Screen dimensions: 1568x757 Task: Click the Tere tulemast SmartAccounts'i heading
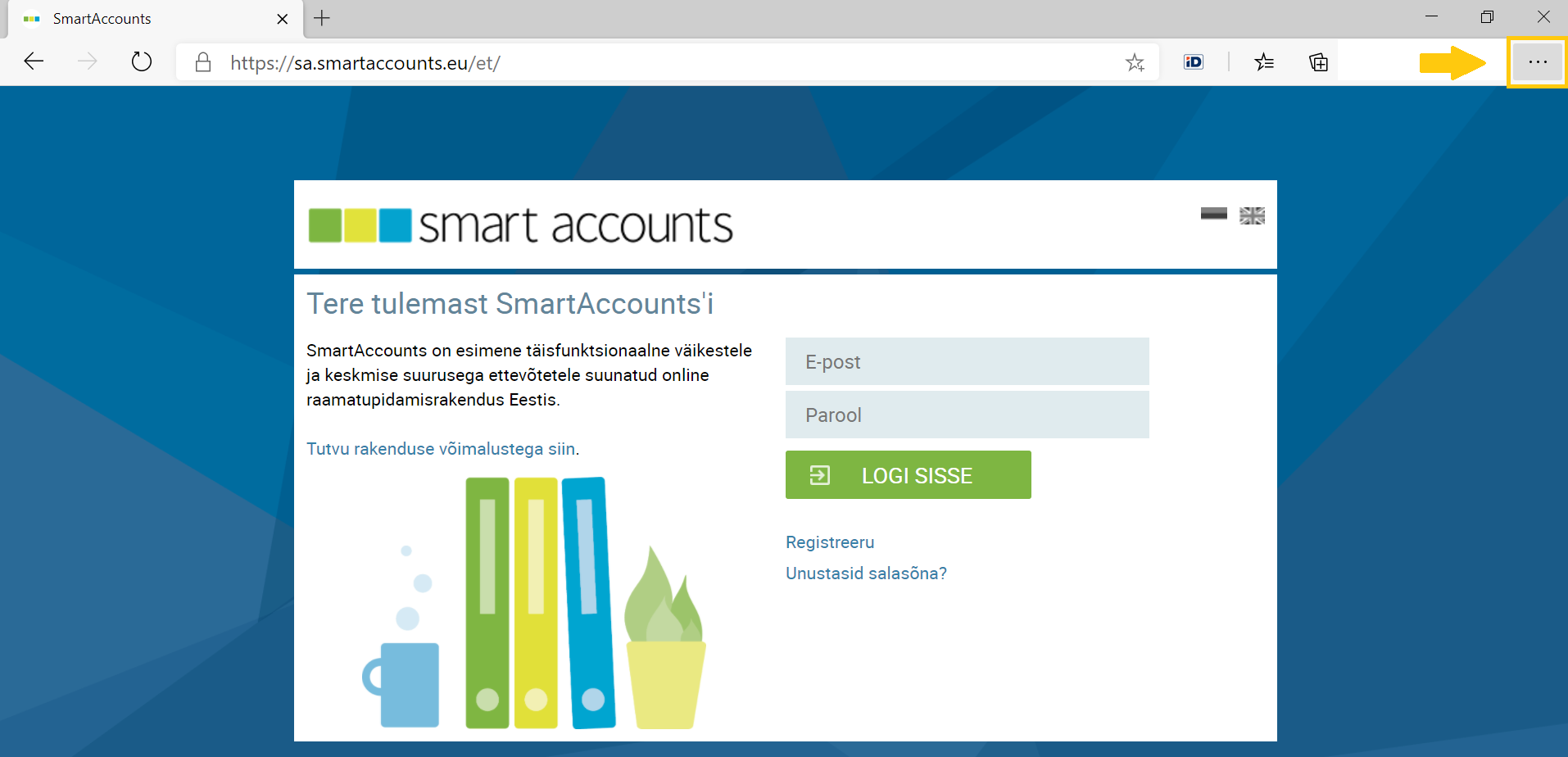pyautogui.click(x=510, y=304)
